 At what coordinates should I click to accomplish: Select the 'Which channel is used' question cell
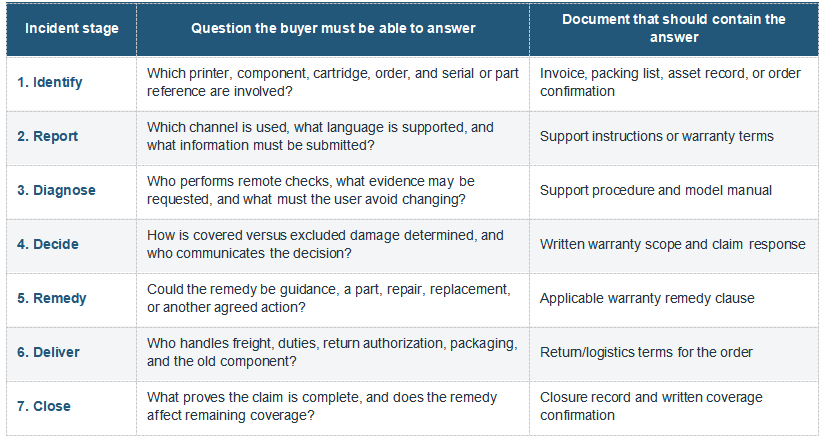click(x=333, y=137)
